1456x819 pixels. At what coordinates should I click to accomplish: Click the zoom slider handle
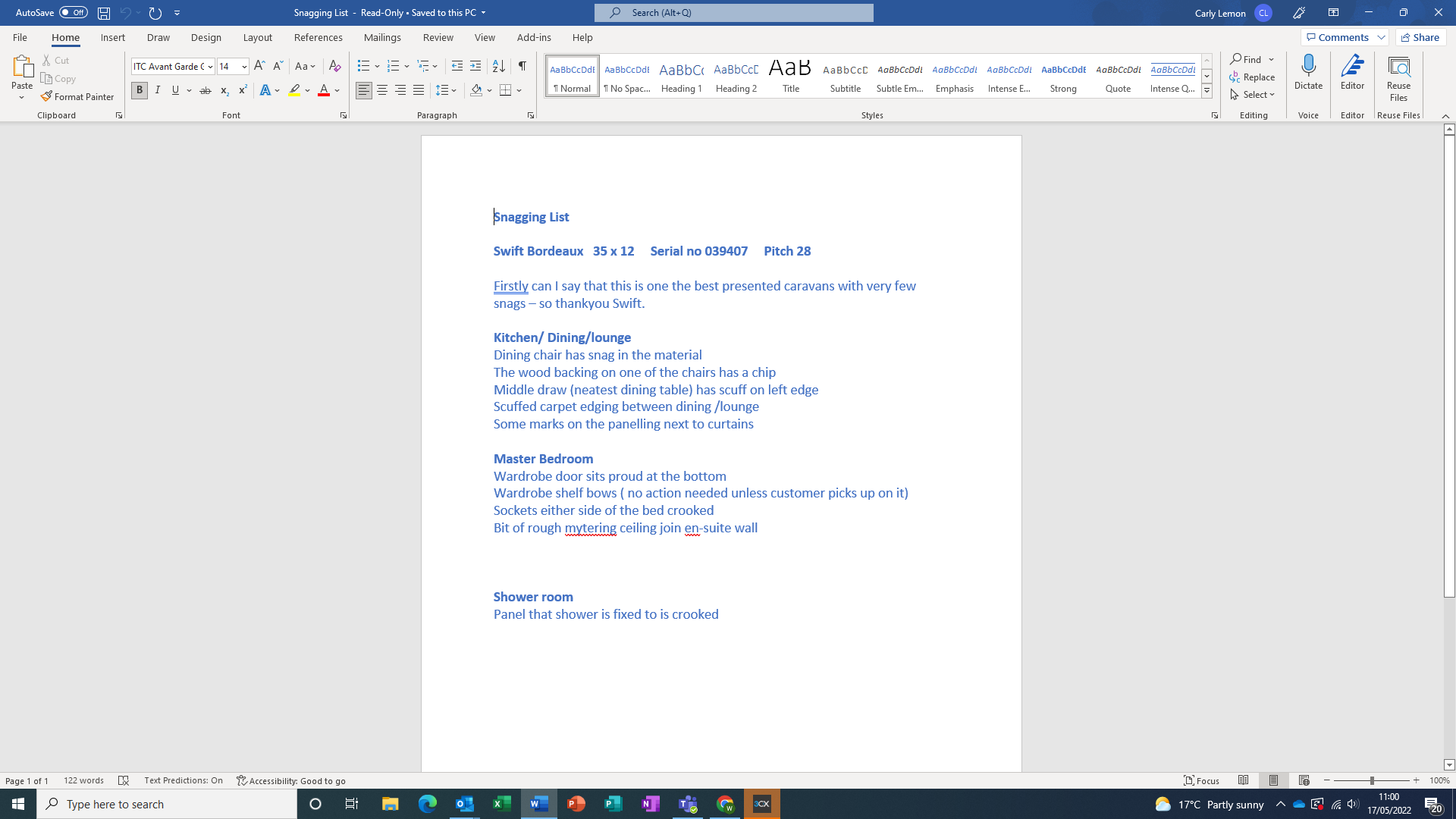point(1372,780)
